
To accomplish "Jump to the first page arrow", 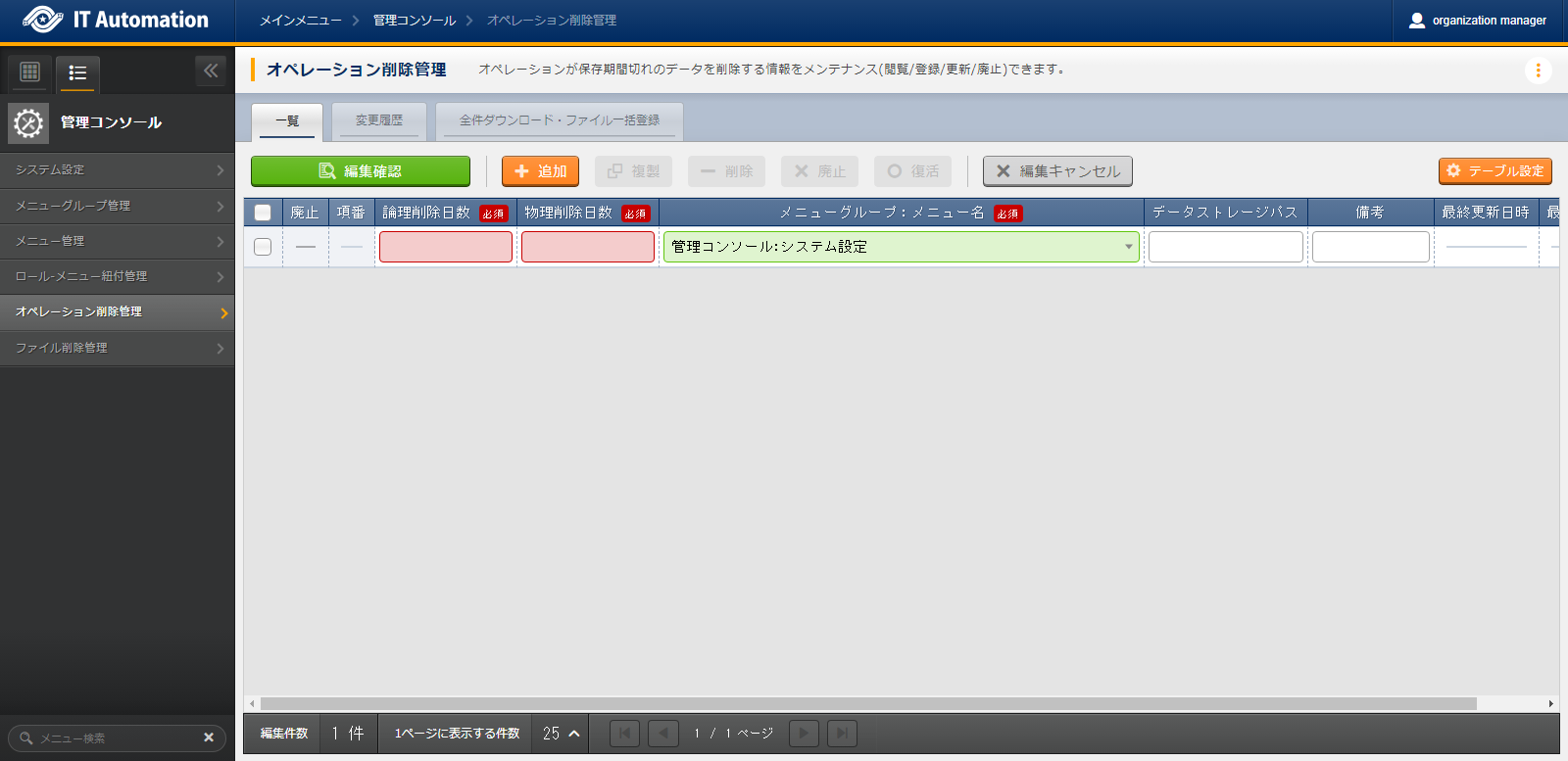I will pos(624,733).
